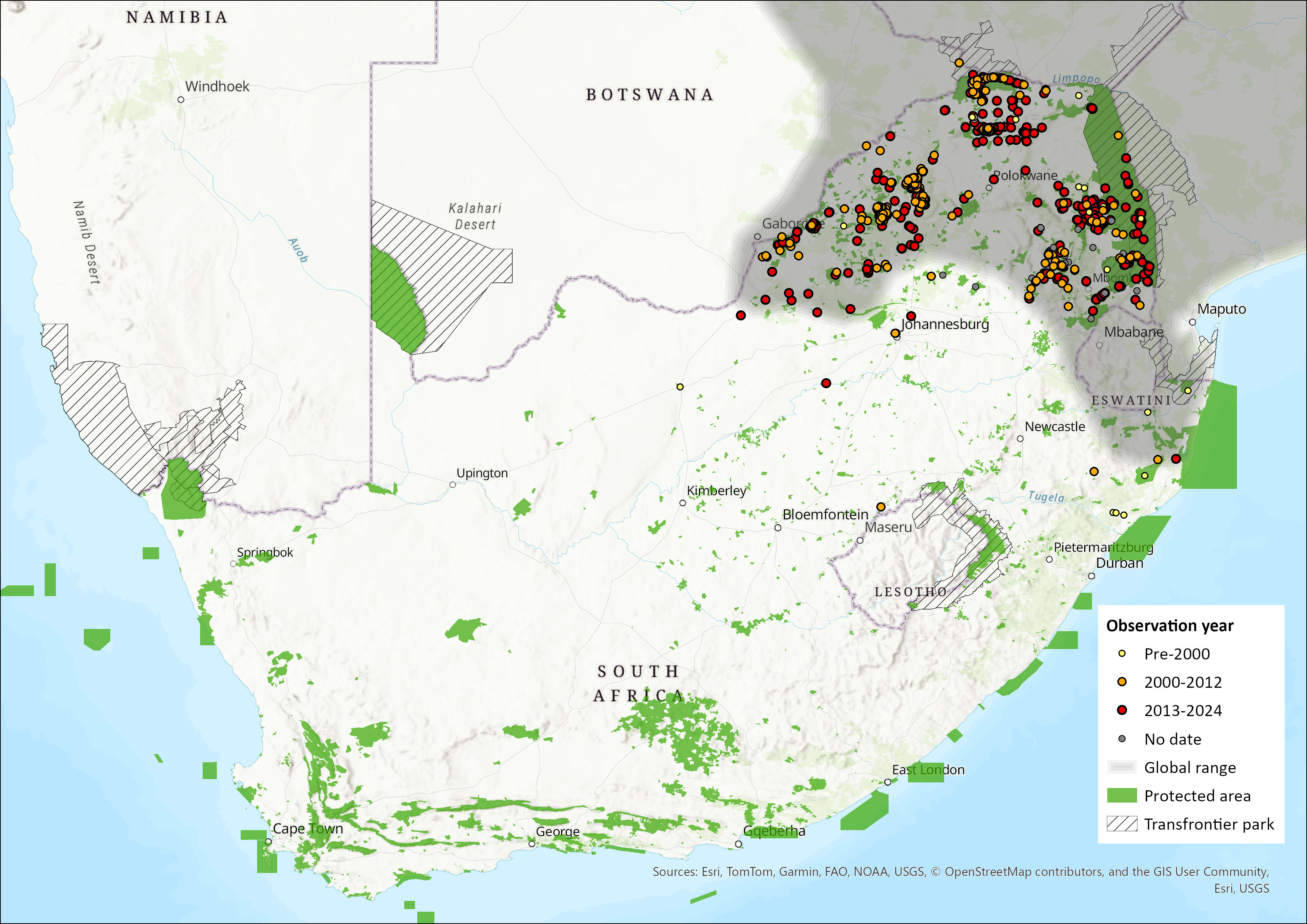Viewport: 1307px width, 924px height.
Task: Click the Kimberley city marker circle
Action: [x=683, y=503]
